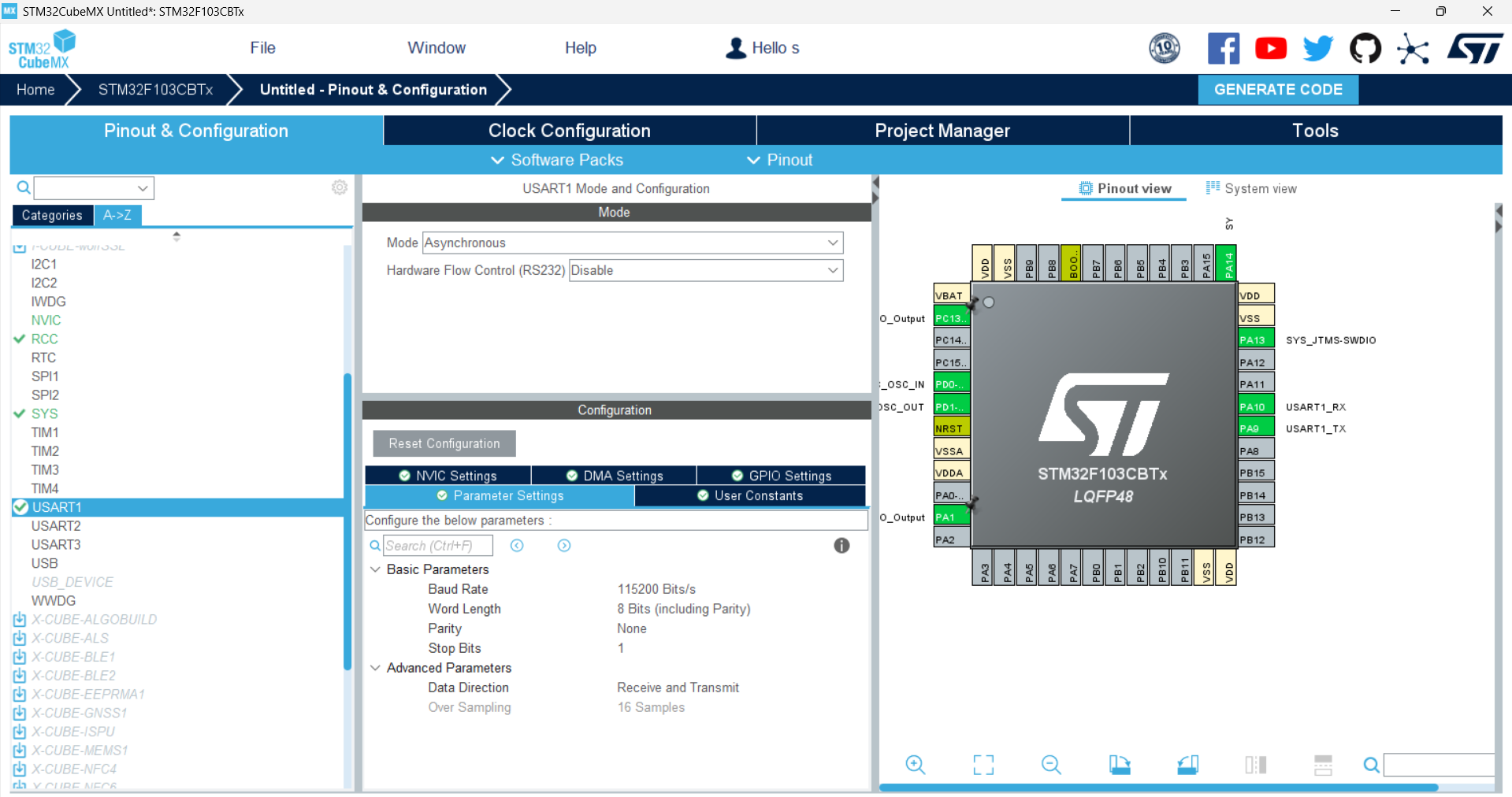Open the Facebook icon link
Image resolution: width=1512 pixels, height=797 pixels.
click(x=1224, y=48)
